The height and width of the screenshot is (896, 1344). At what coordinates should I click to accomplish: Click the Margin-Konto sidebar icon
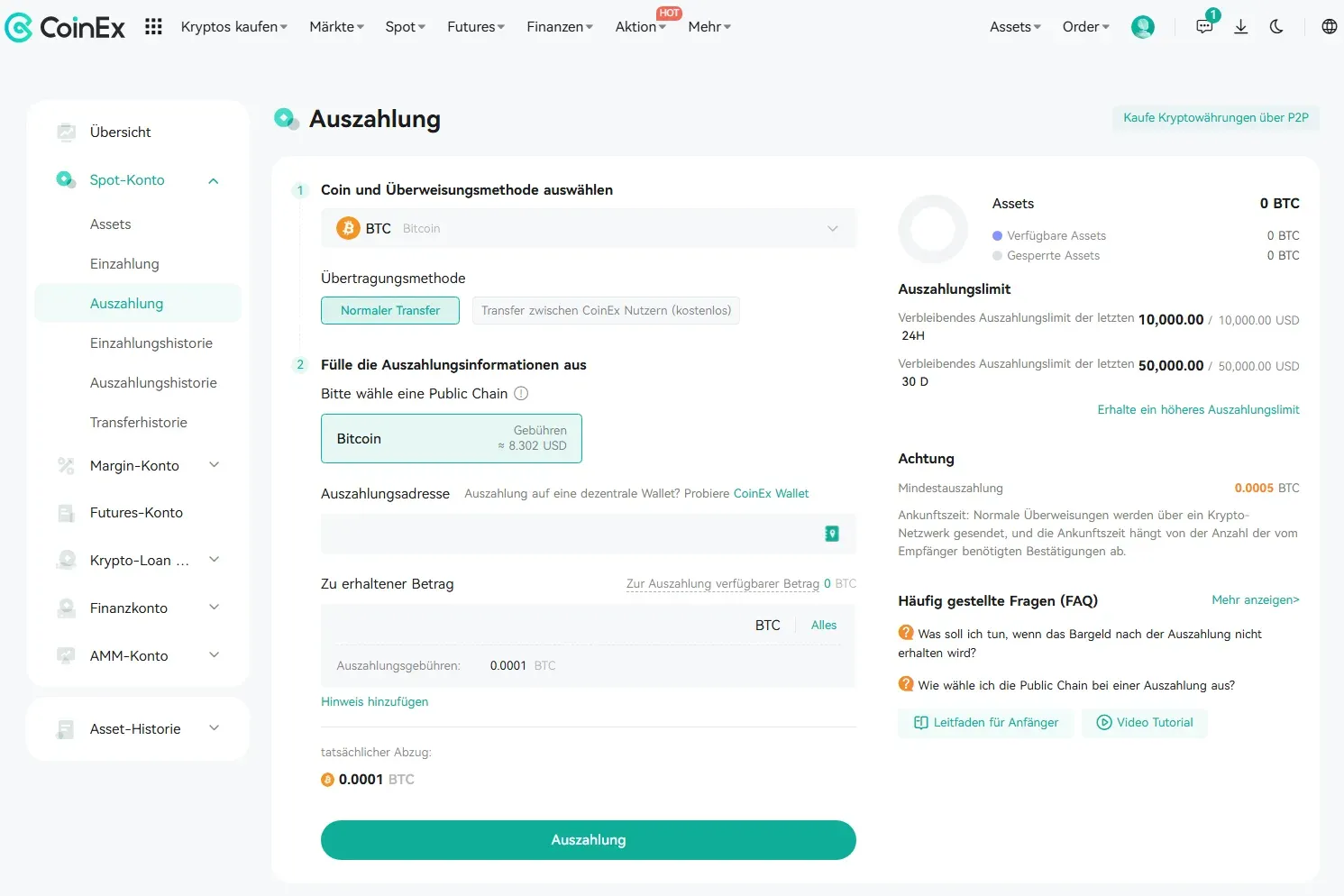(x=66, y=466)
